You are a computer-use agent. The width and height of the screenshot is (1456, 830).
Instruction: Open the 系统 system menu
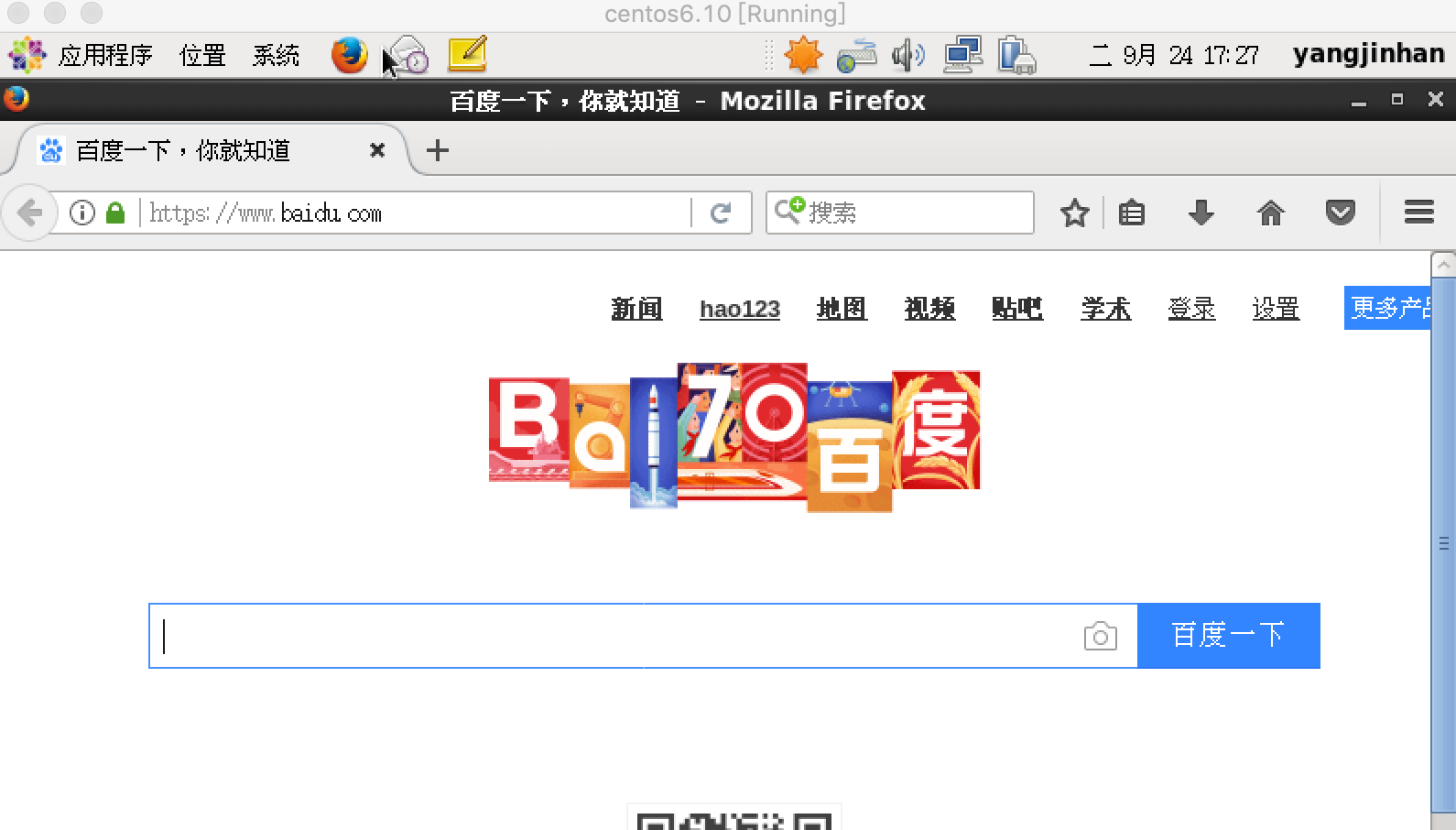click(x=276, y=55)
